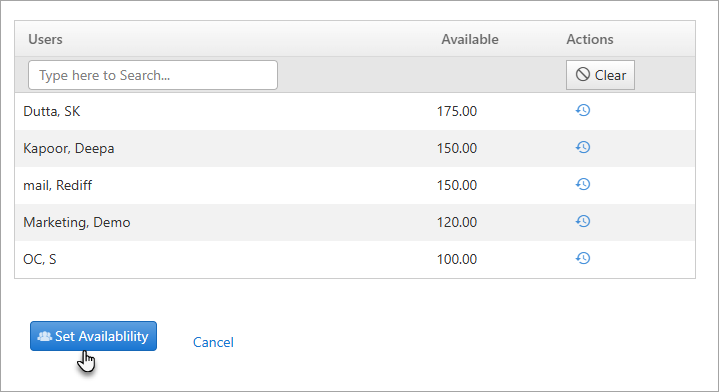
Task: Open availability history for OC, S
Action: pyautogui.click(x=583, y=259)
